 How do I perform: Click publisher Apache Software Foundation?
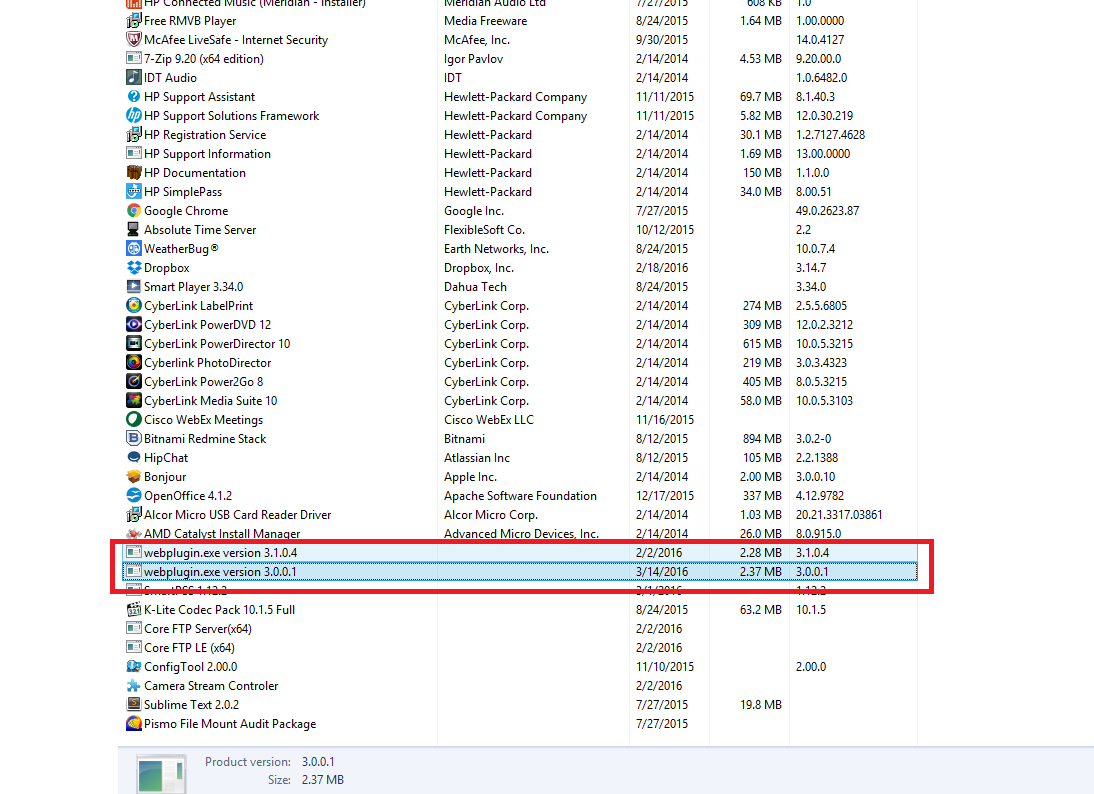tap(520, 495)
